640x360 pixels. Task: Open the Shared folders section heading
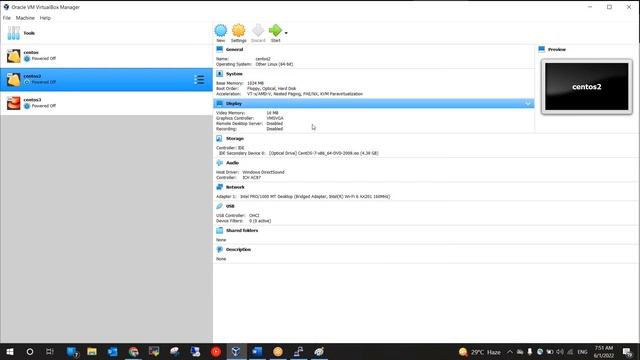[242, 231]
